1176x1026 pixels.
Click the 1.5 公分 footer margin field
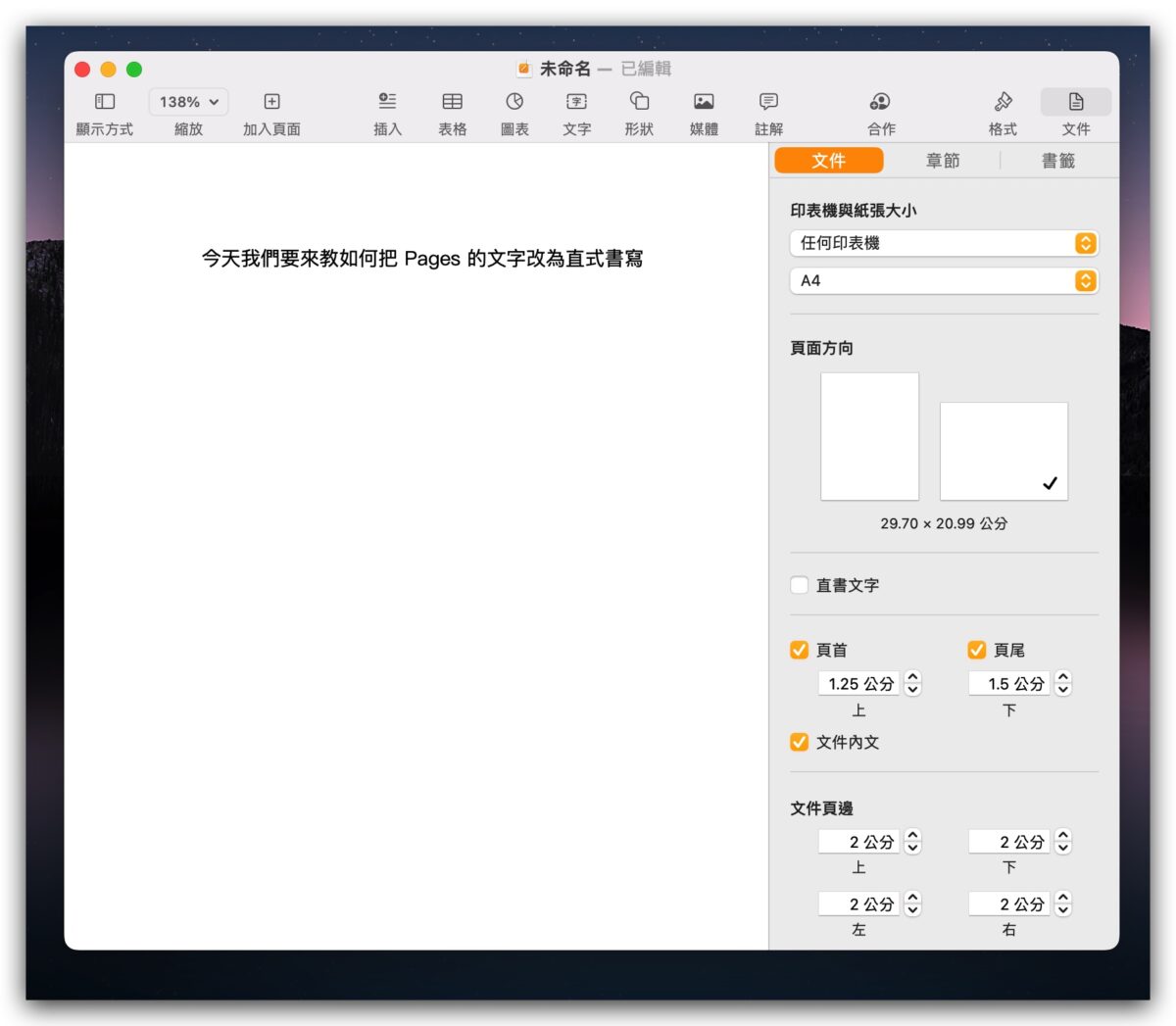point(1009,683)
